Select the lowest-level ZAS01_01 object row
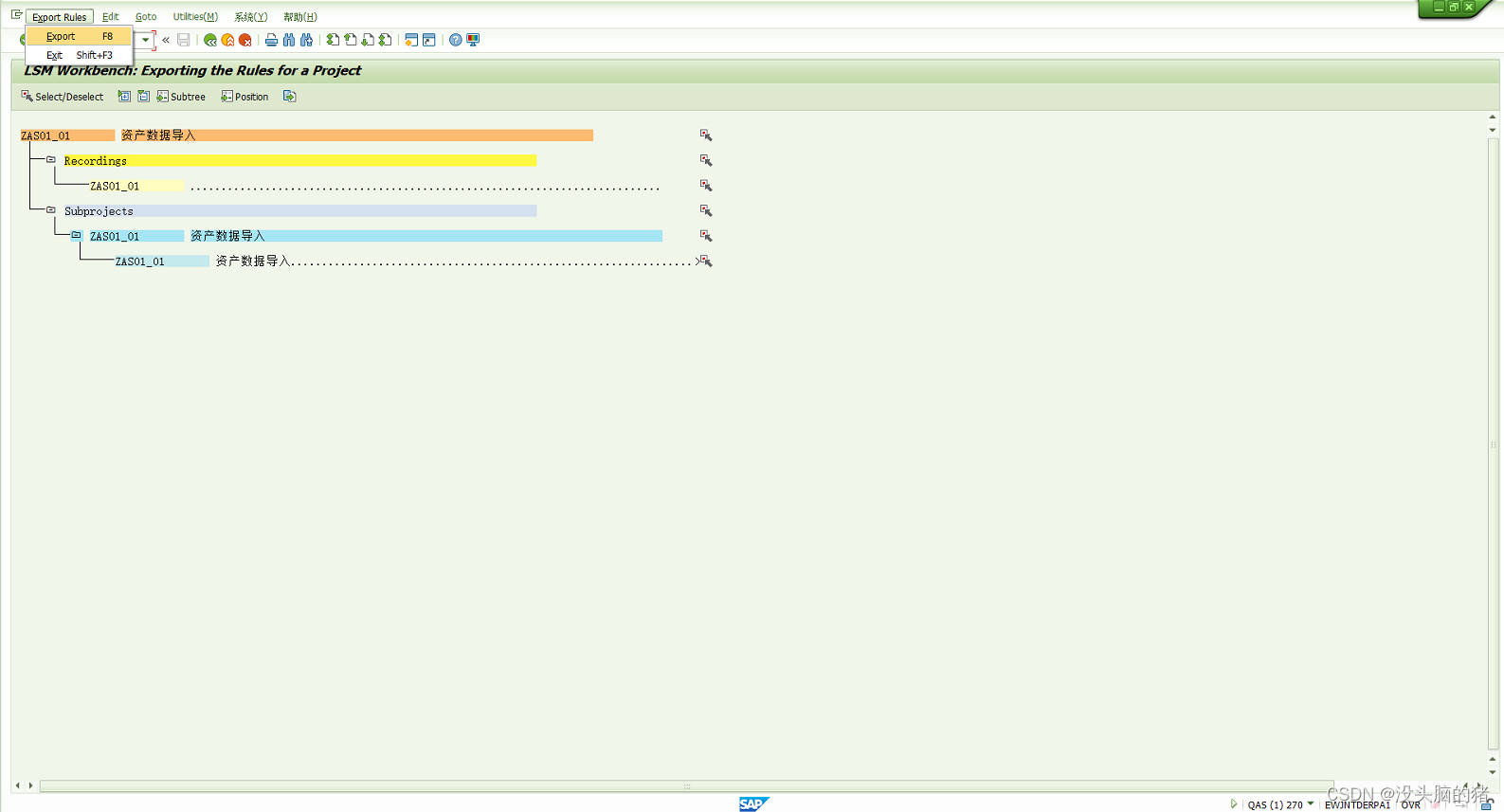 [161, 262]
